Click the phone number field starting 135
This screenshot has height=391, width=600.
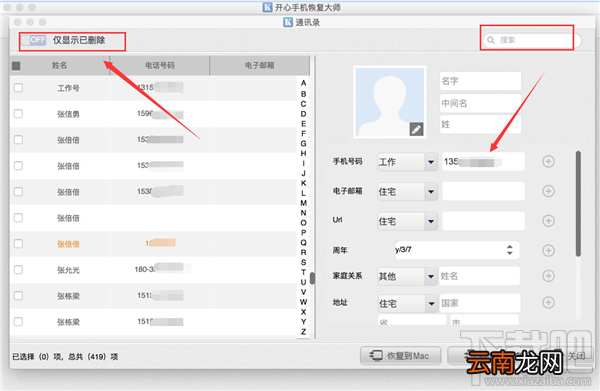[484, 162]
